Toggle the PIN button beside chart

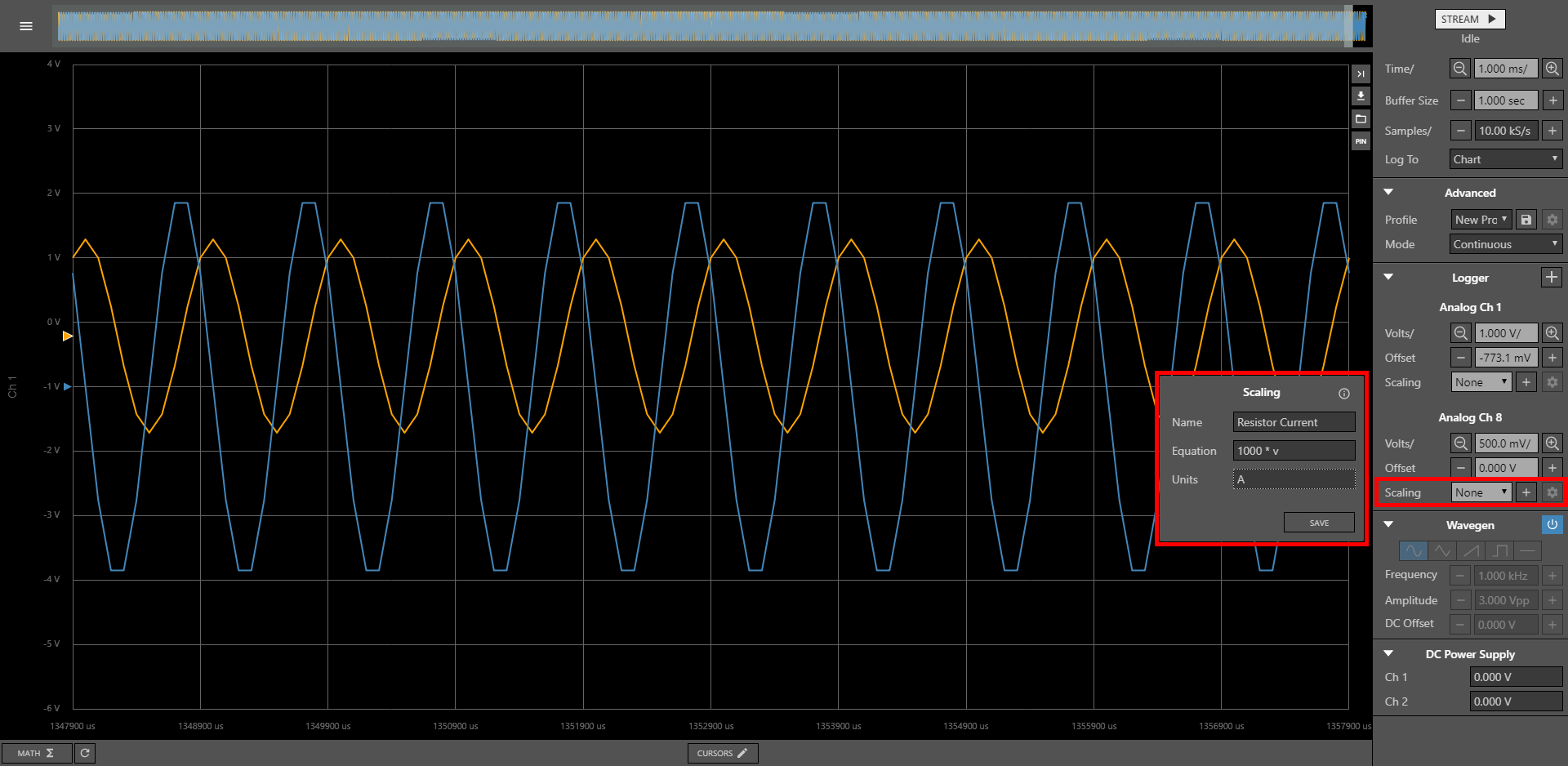click(x=1361, y=141)
